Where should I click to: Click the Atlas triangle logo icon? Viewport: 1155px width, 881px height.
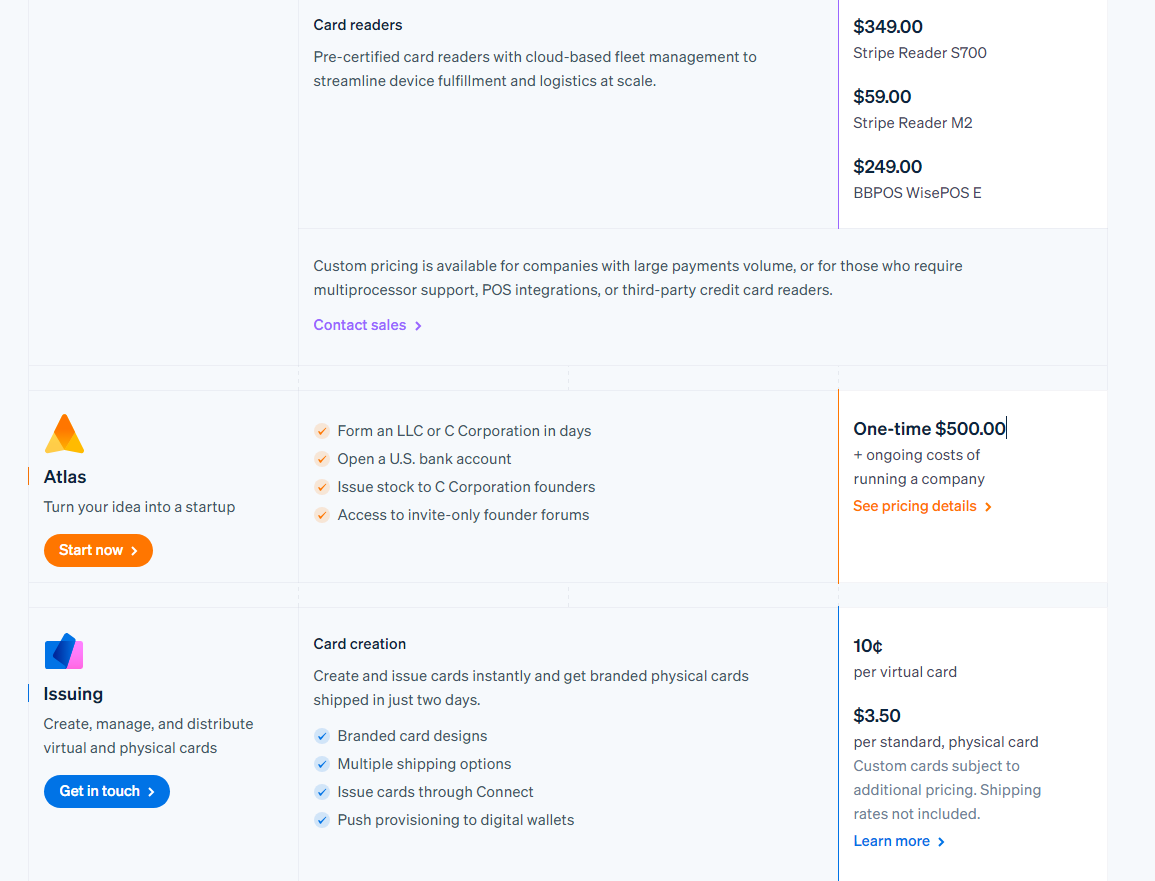63,432
